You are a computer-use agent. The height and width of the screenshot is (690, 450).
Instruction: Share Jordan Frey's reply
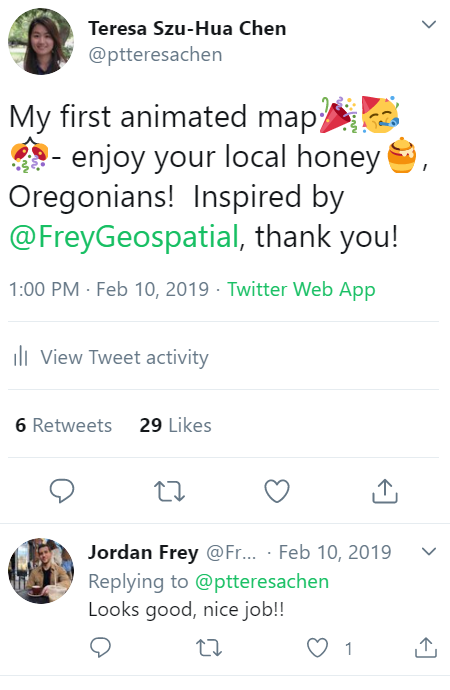click(426, 647)
